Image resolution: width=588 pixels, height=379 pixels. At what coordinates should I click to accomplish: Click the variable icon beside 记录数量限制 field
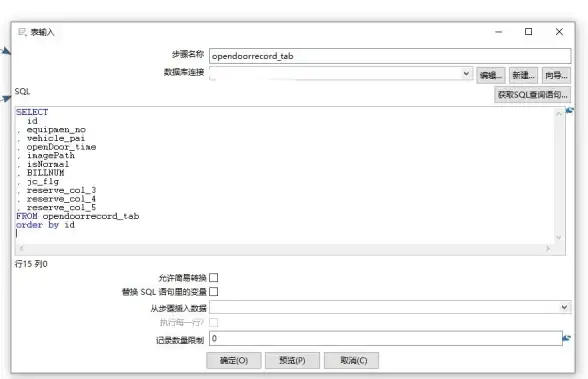(x=567, y=338)
